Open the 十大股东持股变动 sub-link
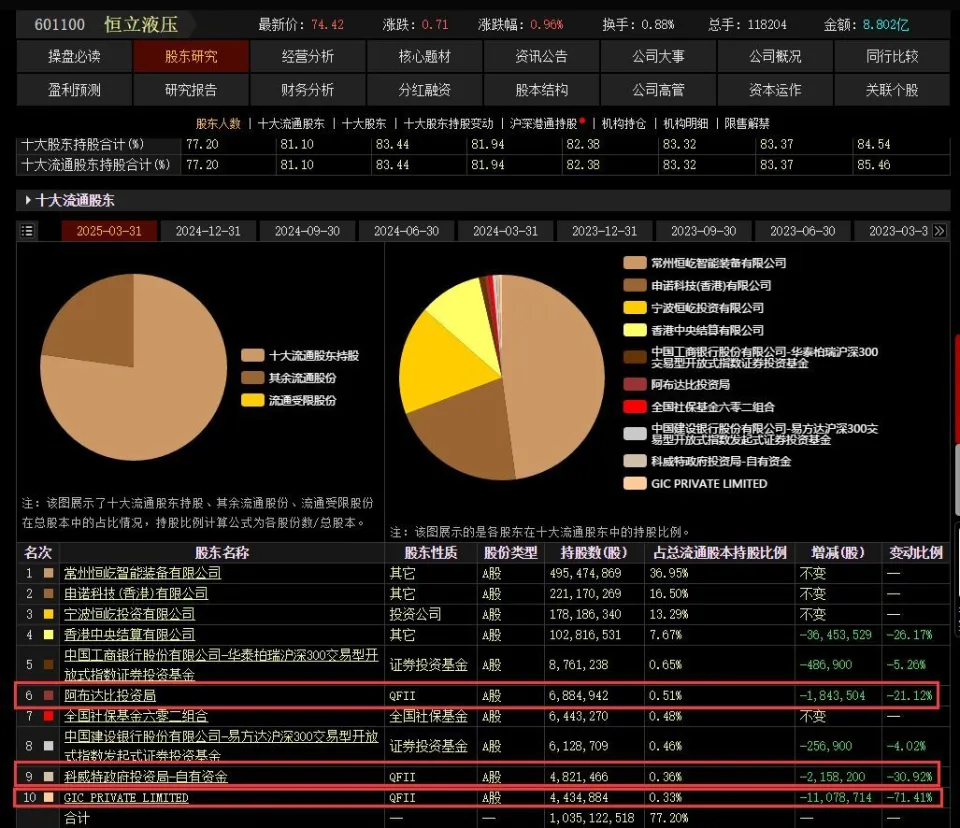The image size is (960, 828). [x=448, y=124]
